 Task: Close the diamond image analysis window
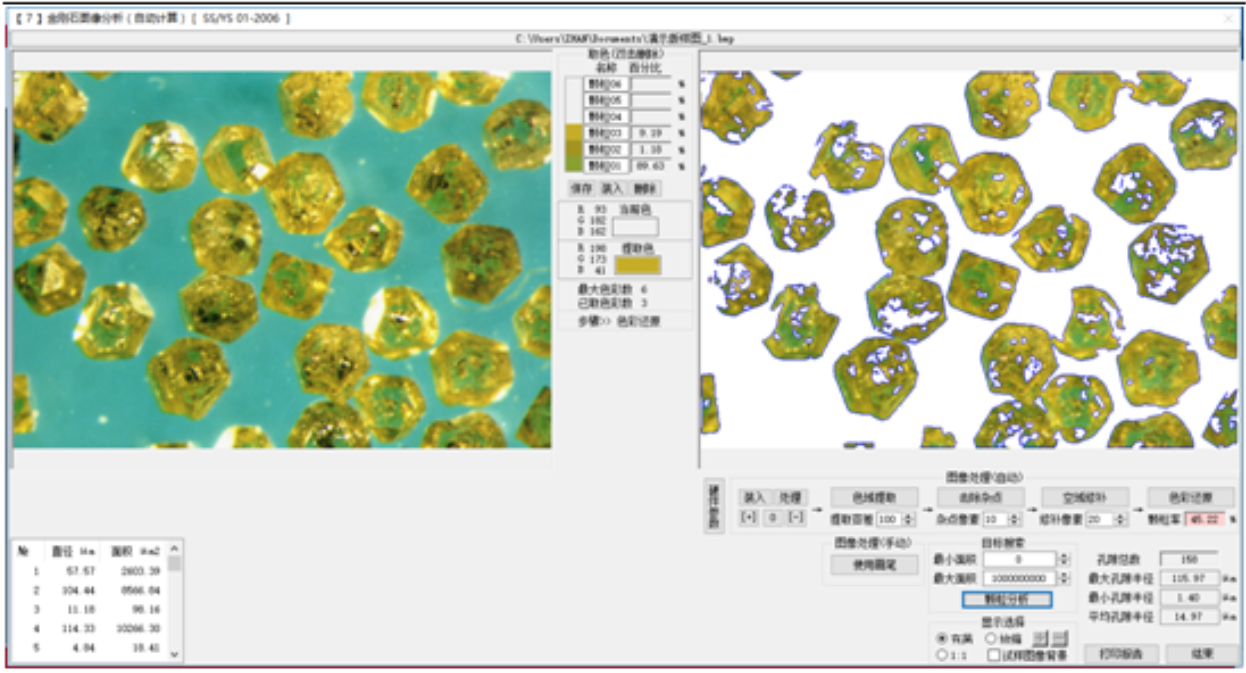(1229, 19)
